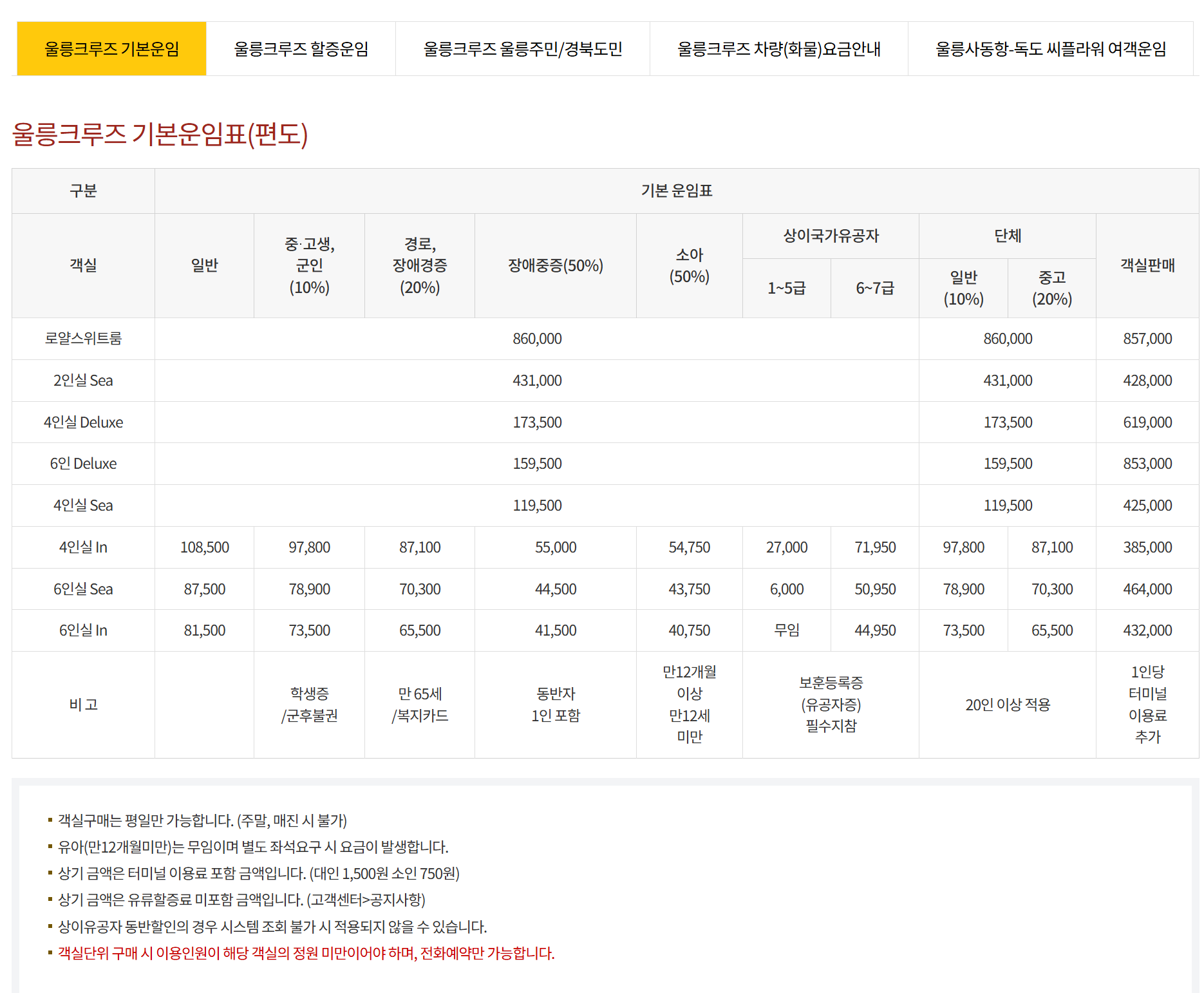Viewport: 1204px width, 993px height.
Task: Click the 385,000 객실판매 price
Action: click(1147, 547)
